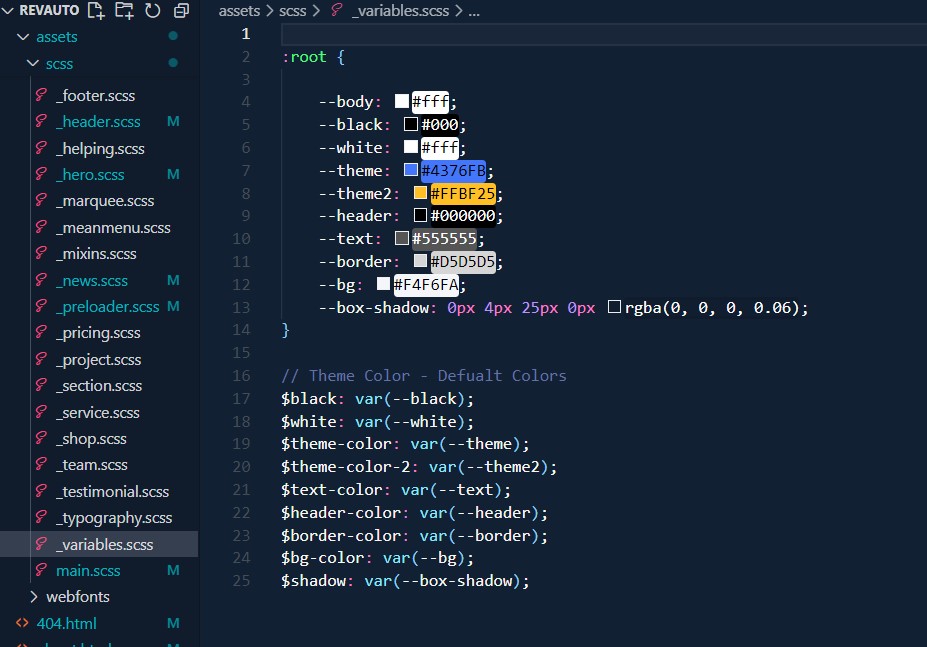Click the assets breadcrumb segment

(239, 11)
